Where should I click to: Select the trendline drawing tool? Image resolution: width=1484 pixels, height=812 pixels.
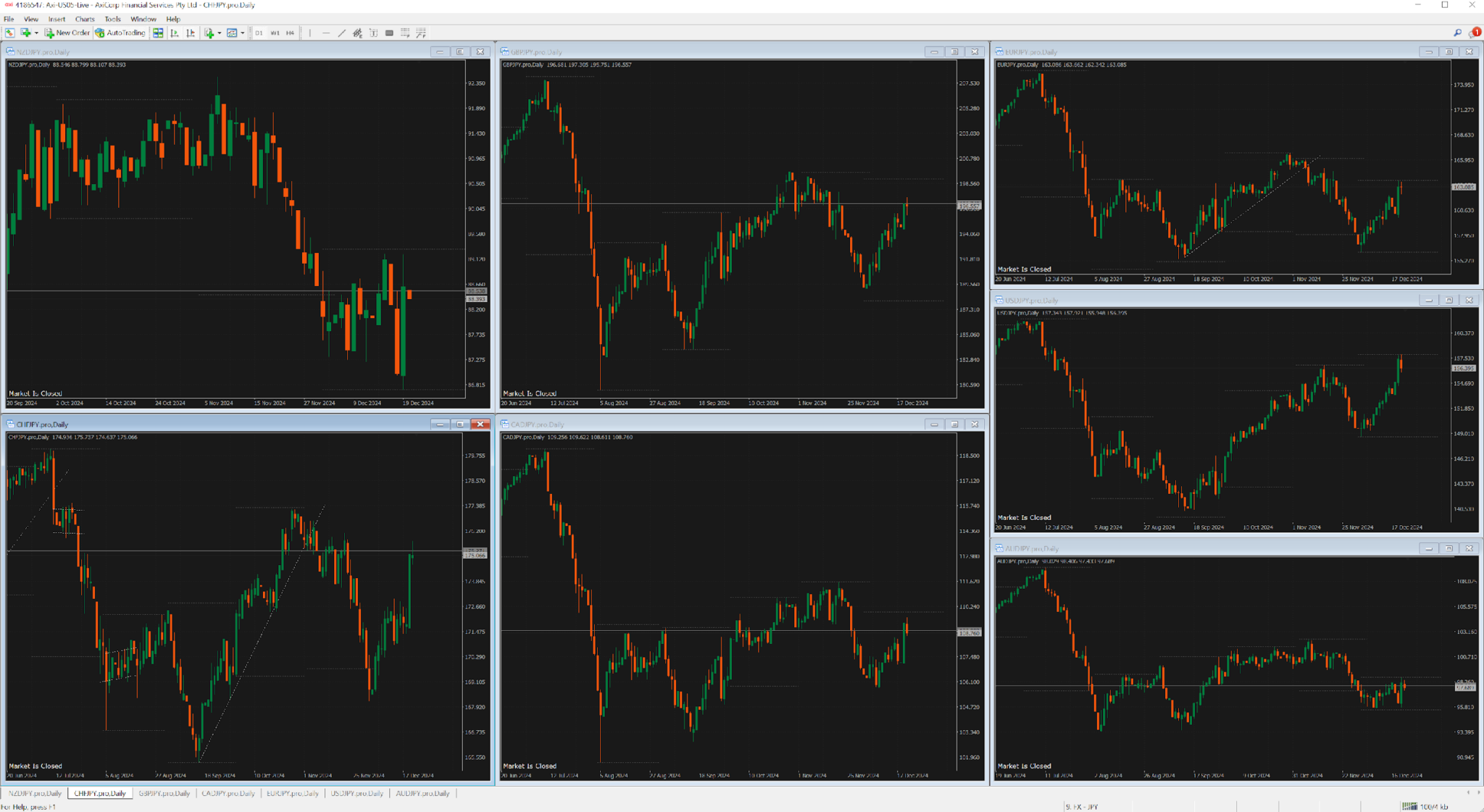342,33
